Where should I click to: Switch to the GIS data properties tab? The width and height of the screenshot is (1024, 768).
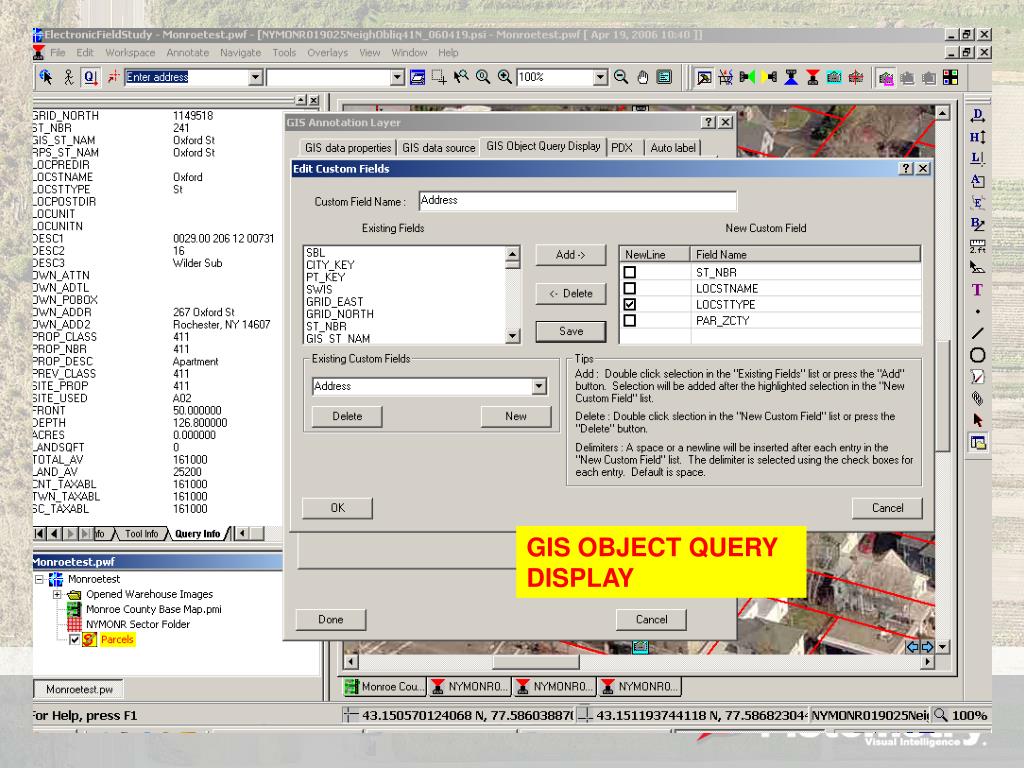tap(348, 148)
